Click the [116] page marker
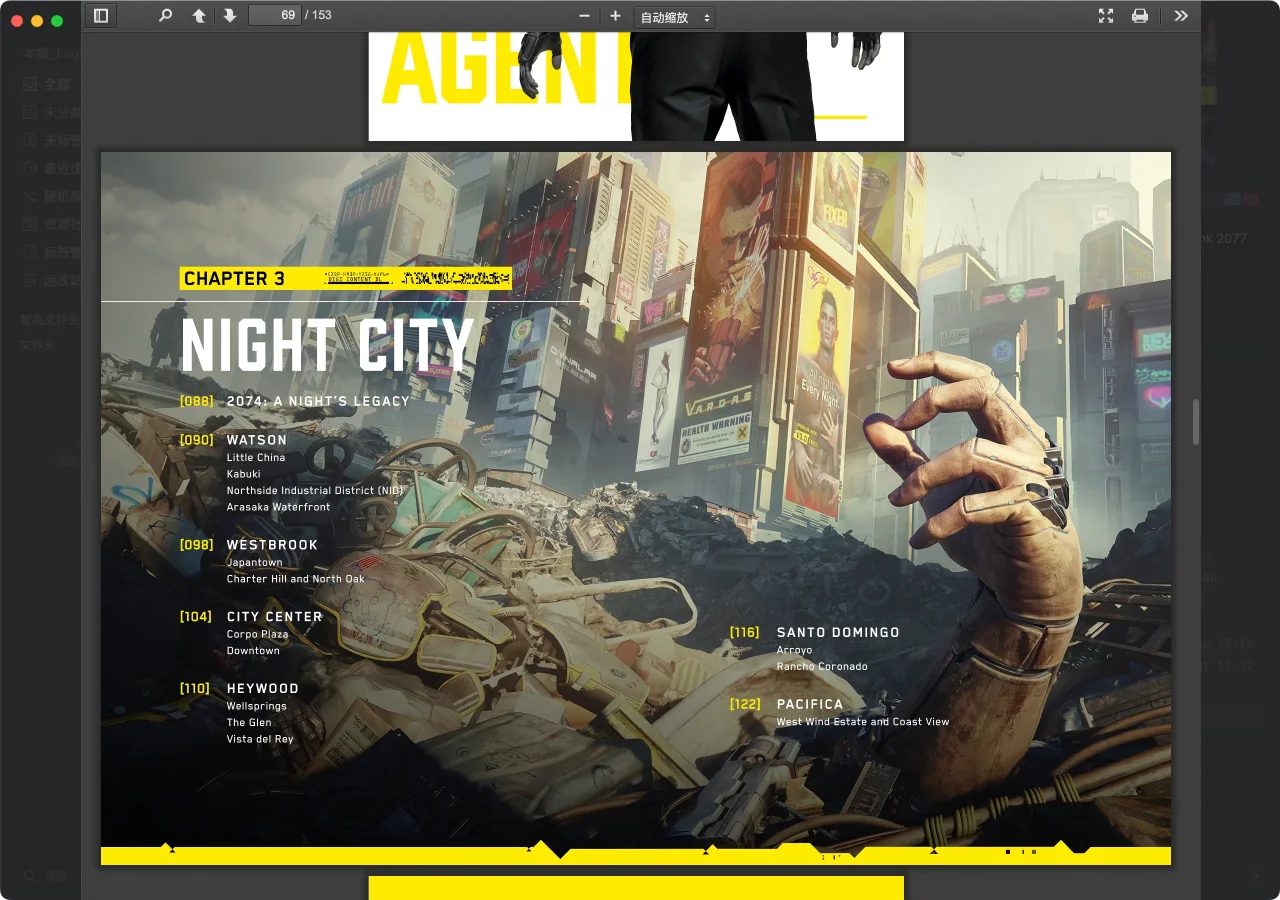 click(745, 633)
